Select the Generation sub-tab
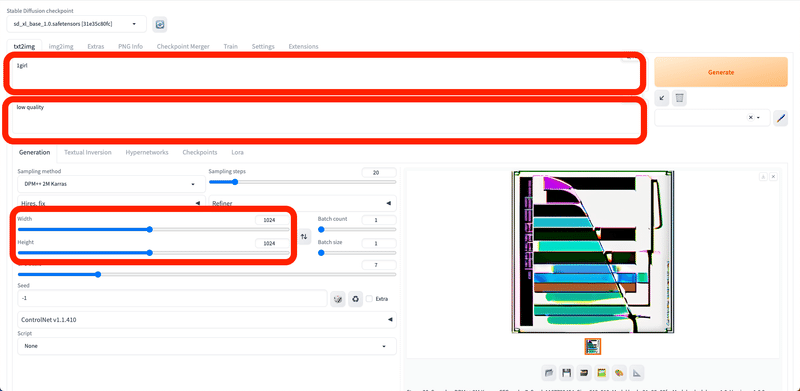This screenshot has height=391, width=800. pyautogui.click(x=35, y=152)
